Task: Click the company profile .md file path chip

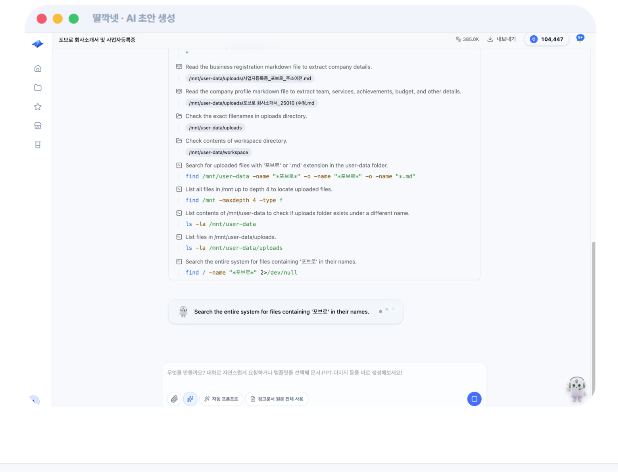Action: (251, 103)
